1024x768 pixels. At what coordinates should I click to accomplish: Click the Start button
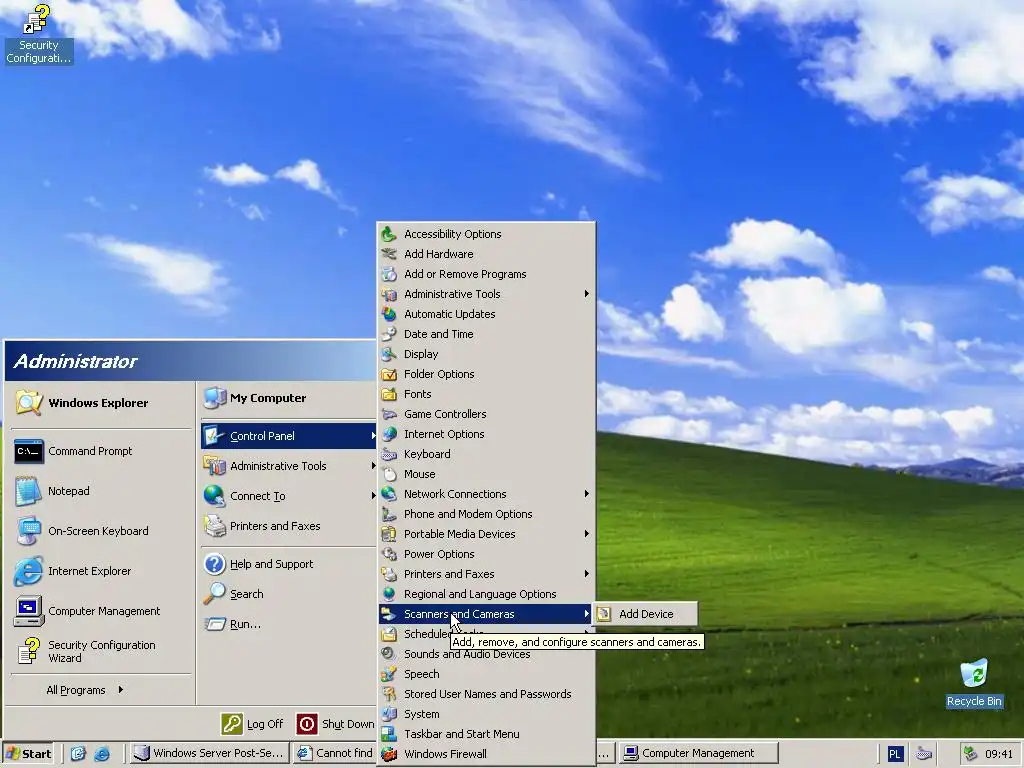tap(27, 754)
